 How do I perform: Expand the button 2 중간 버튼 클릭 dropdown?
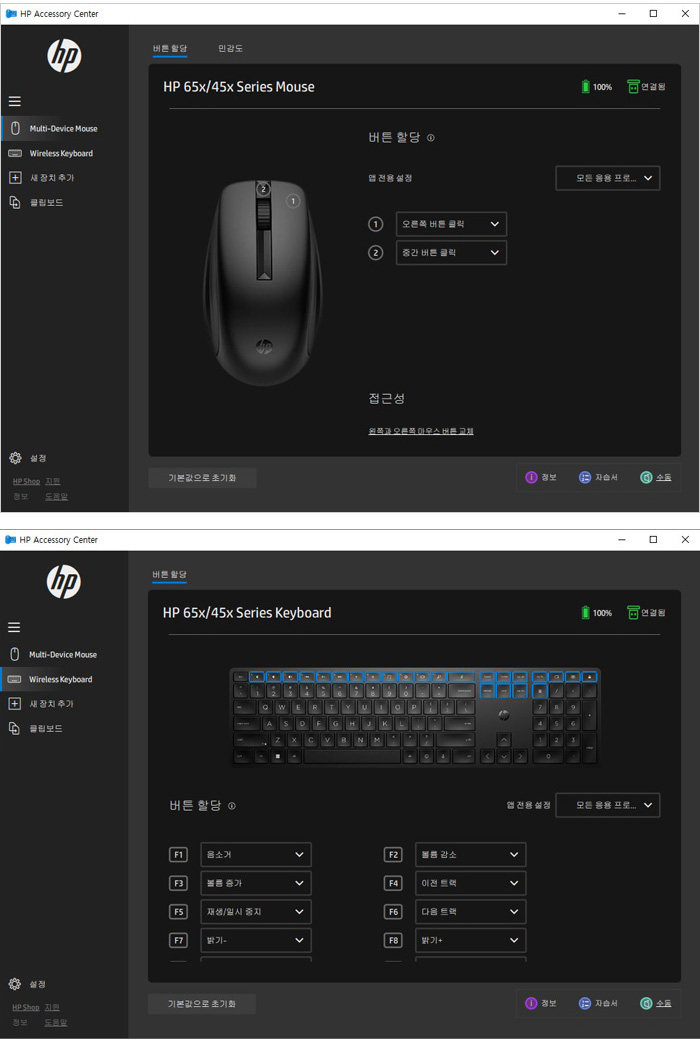451,253
